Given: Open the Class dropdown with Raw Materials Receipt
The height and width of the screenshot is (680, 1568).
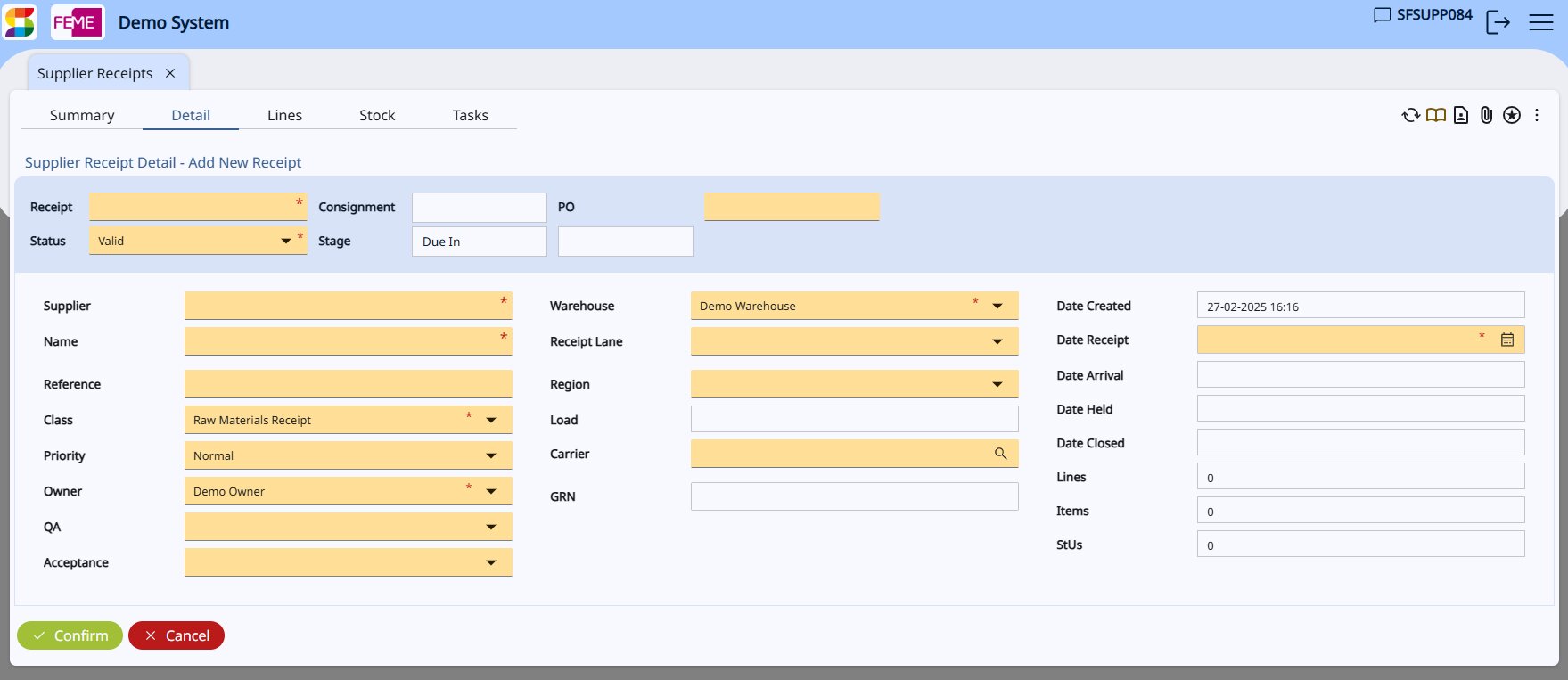Looking at the screenshot, I should click(491, 420).
